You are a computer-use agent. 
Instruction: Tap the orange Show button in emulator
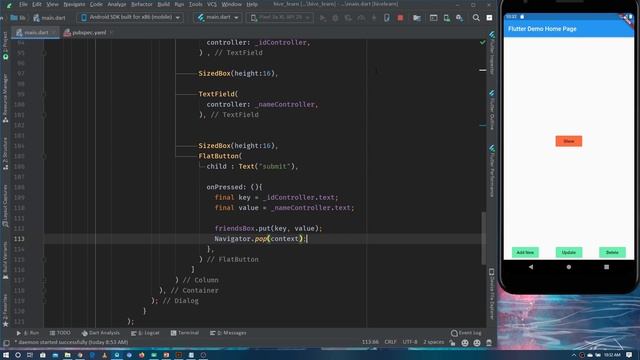pyautogui.click(x=569, y=141)
